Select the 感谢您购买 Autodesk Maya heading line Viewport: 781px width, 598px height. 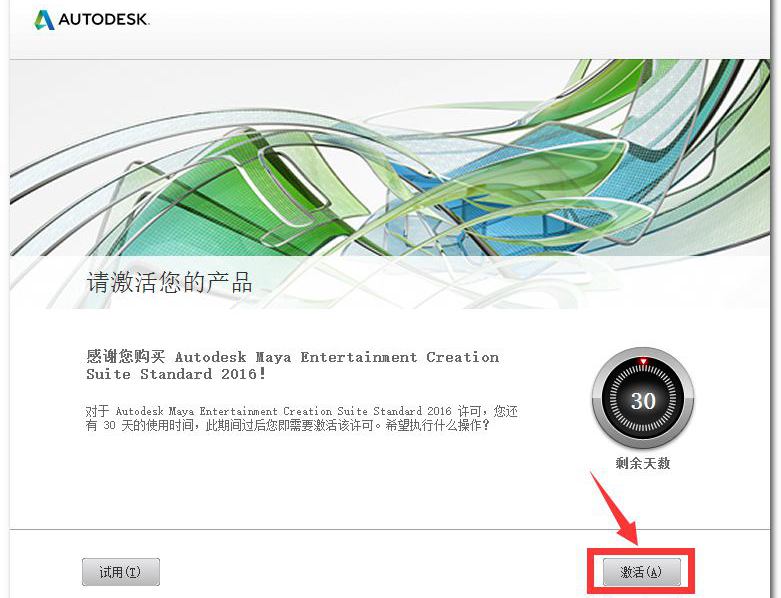pyautogui.click(x=292, y=357)
